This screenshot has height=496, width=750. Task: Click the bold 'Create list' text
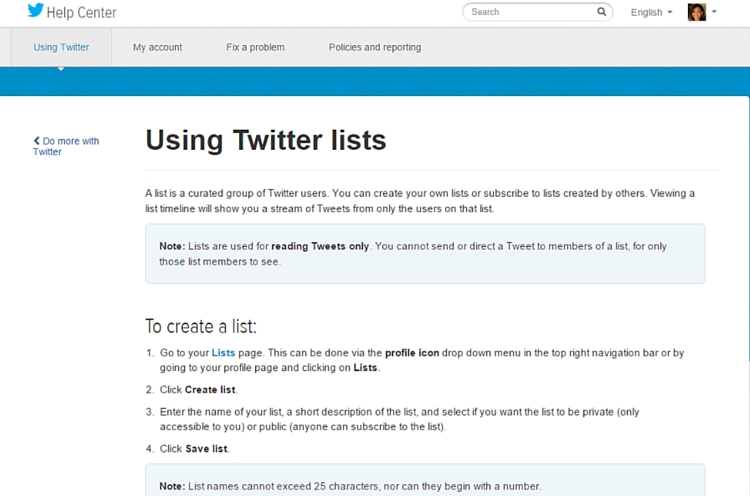click(x=210, y=390)
